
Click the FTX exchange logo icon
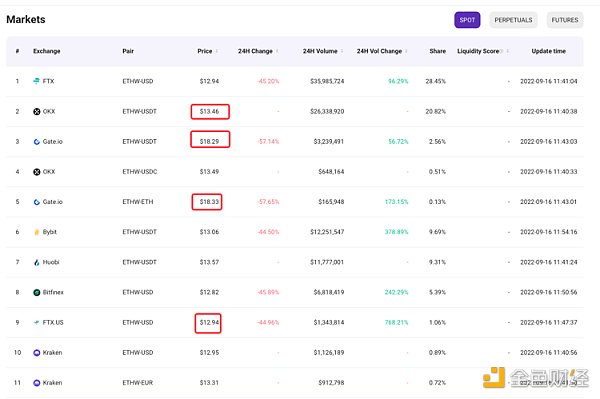[x=36, y=81]
